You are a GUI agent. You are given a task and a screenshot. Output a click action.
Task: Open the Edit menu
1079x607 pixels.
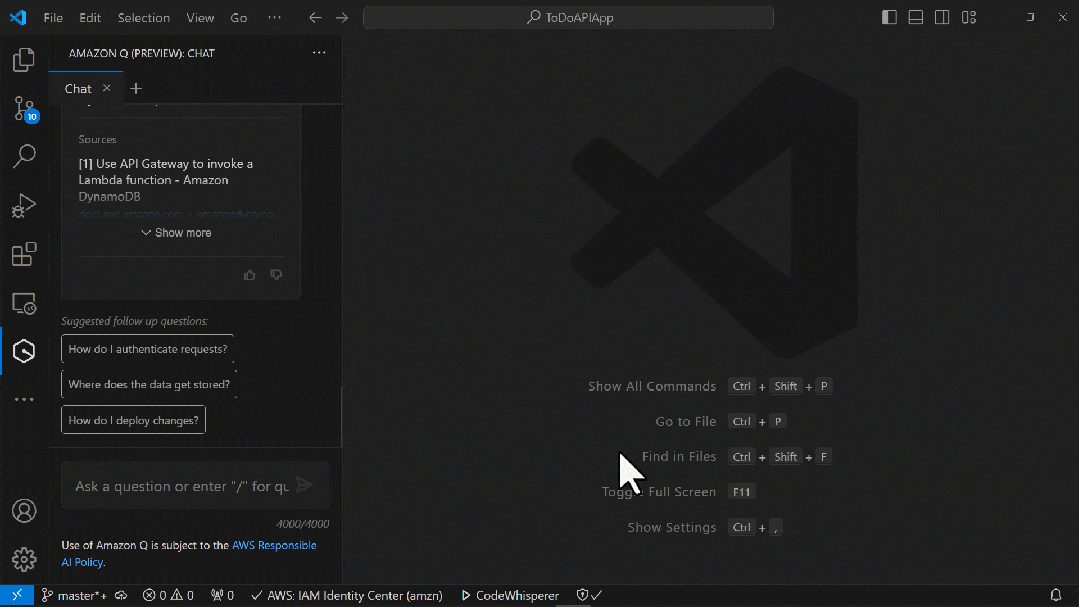point(89,18)
